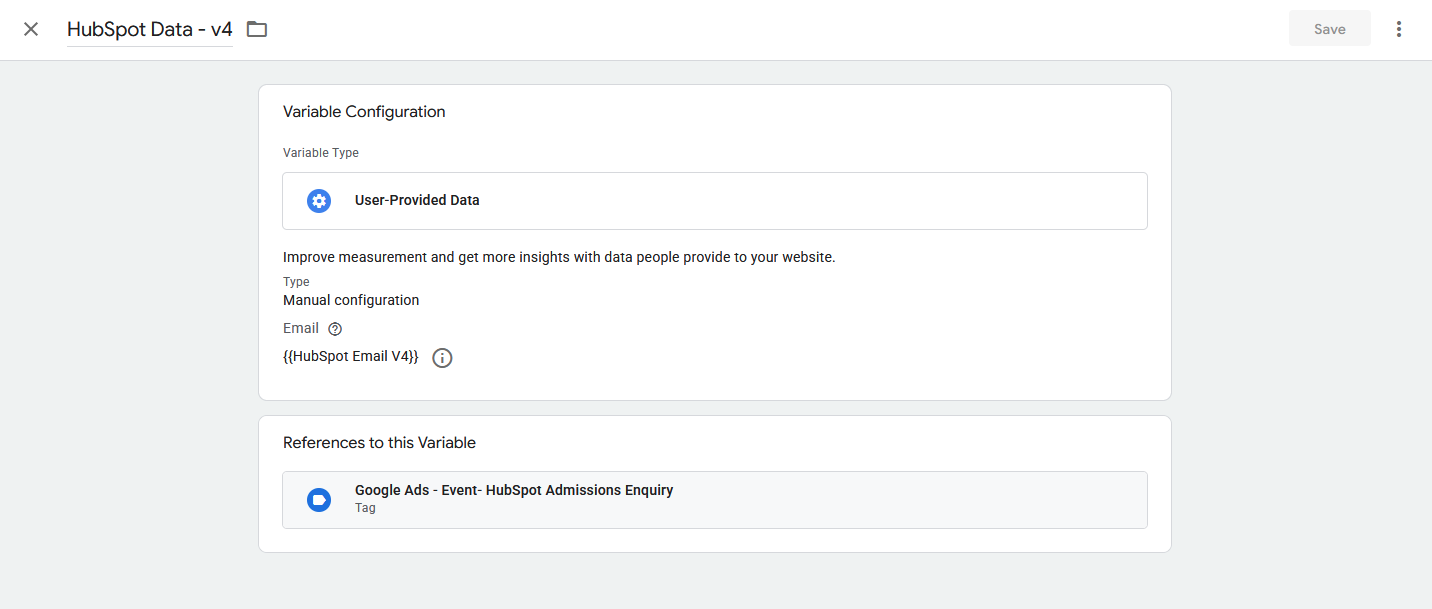Click the Variable Configuration heading
This screenshot has width=1432, height=609.
tap(364, 112)
